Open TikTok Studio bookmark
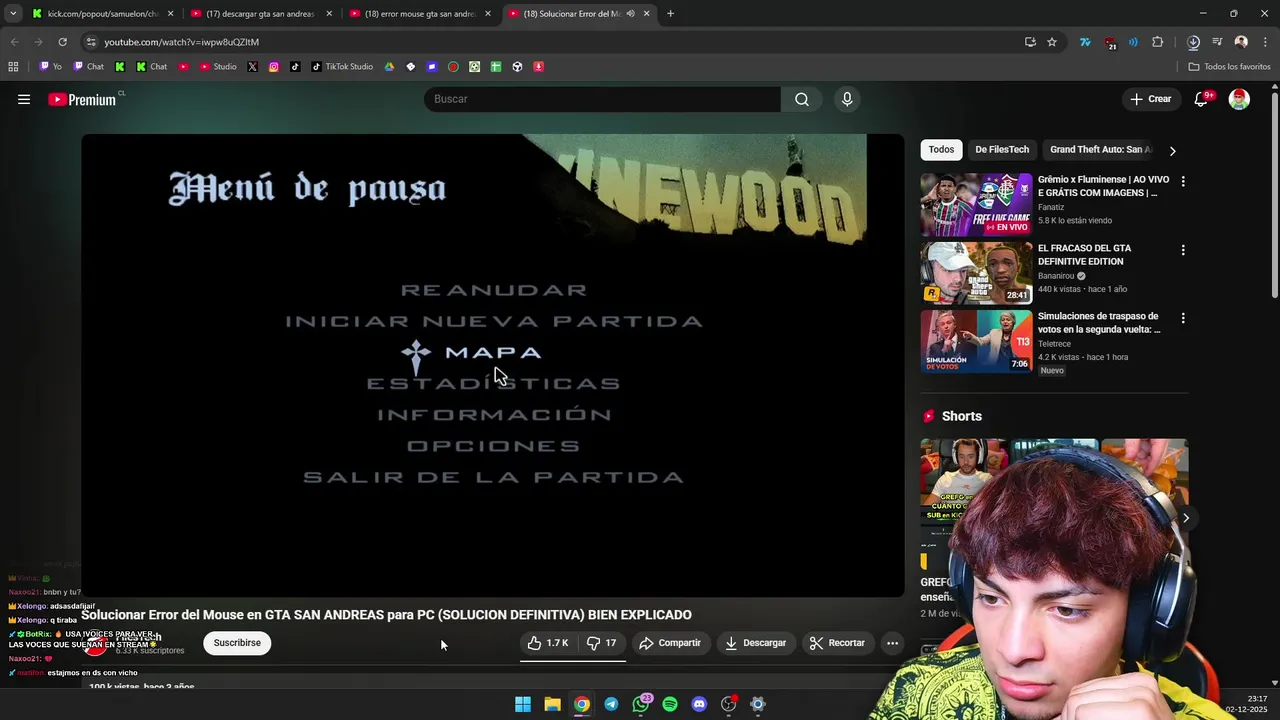This screenshot has width=1280, height=720. click(x=342, y=67)
